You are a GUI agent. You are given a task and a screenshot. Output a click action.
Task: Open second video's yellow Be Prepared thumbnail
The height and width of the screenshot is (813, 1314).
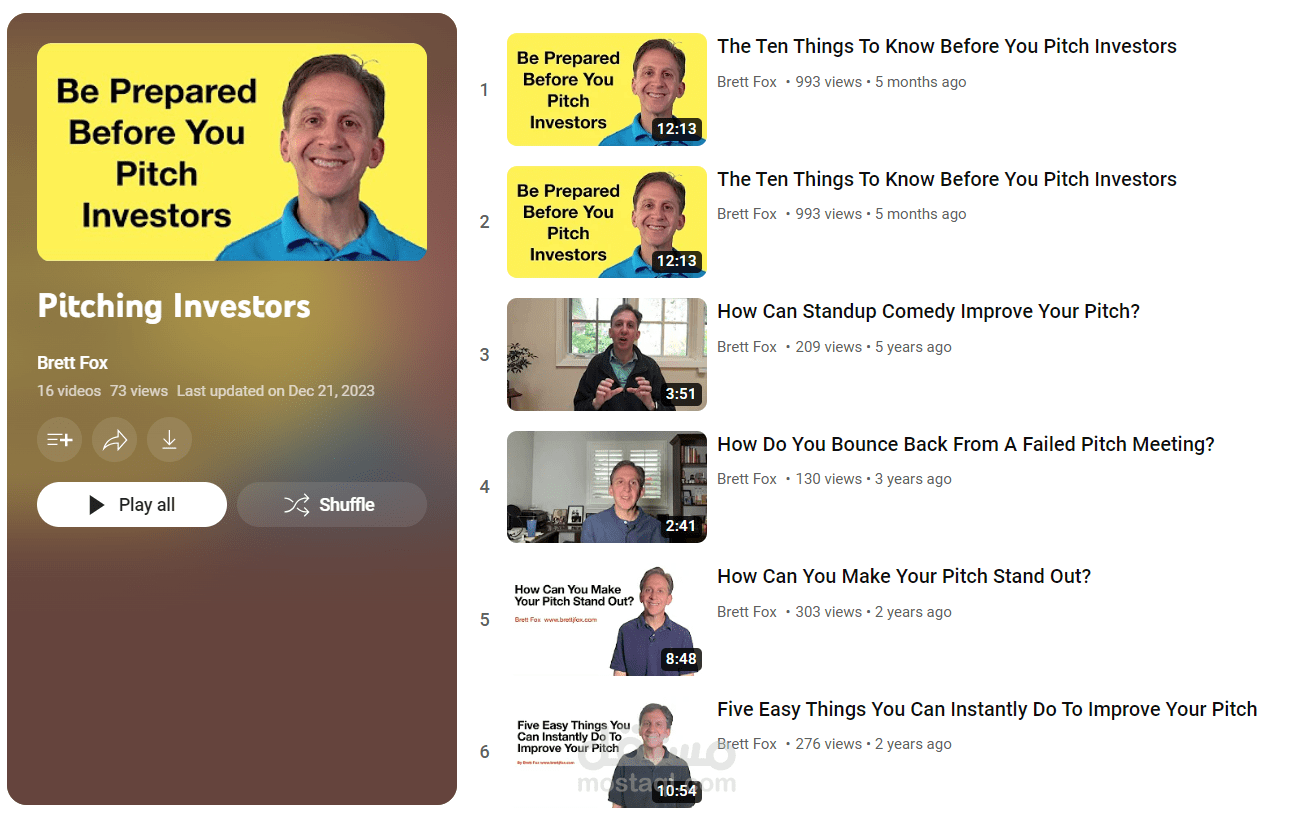[x=607, y=222]
